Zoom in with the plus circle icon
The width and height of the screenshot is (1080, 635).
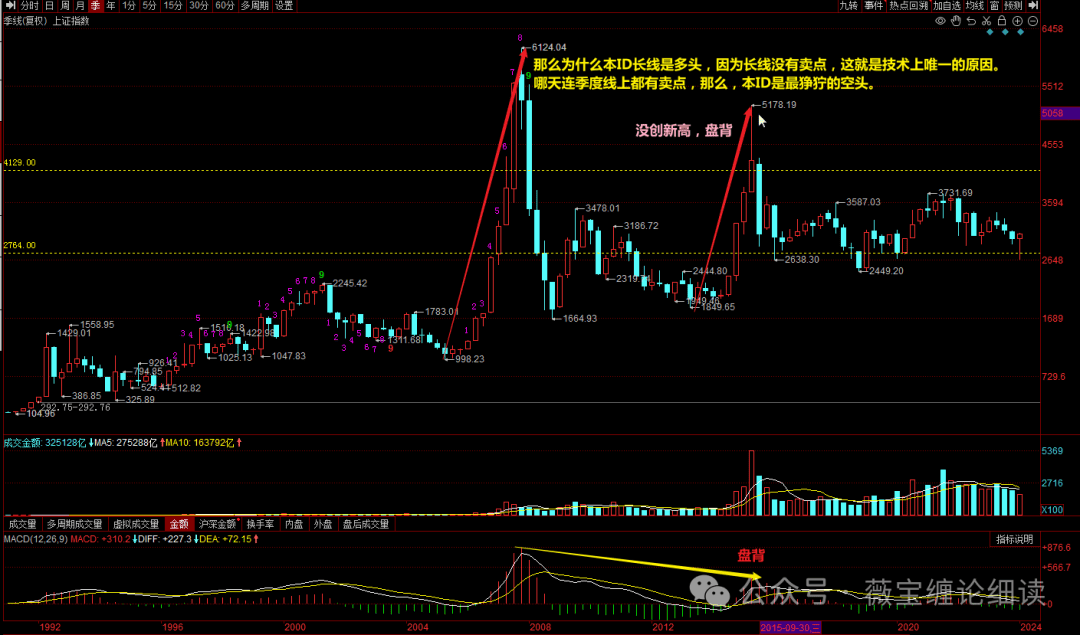1017,21
